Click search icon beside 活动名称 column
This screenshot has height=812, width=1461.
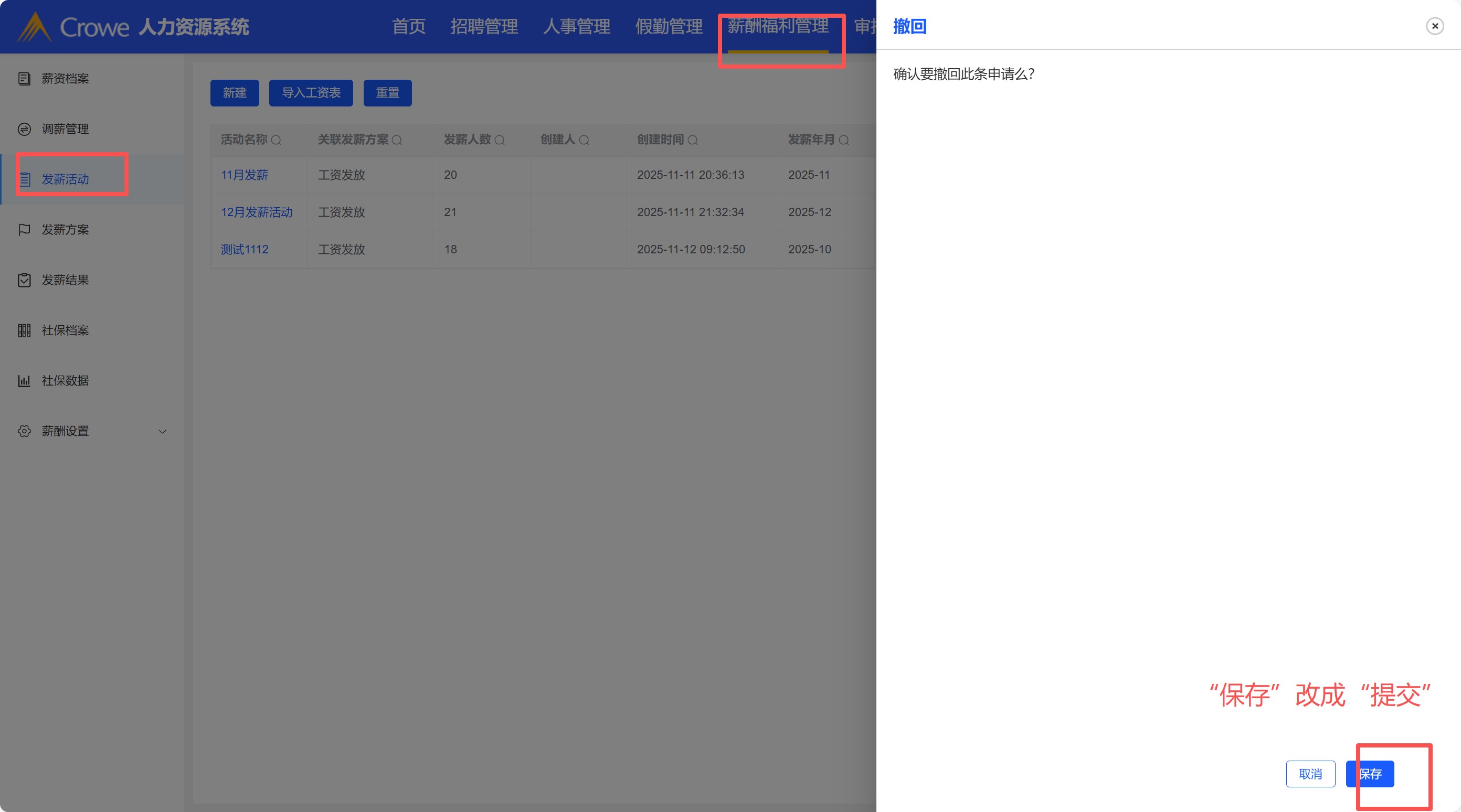click(x=276, y=140)
